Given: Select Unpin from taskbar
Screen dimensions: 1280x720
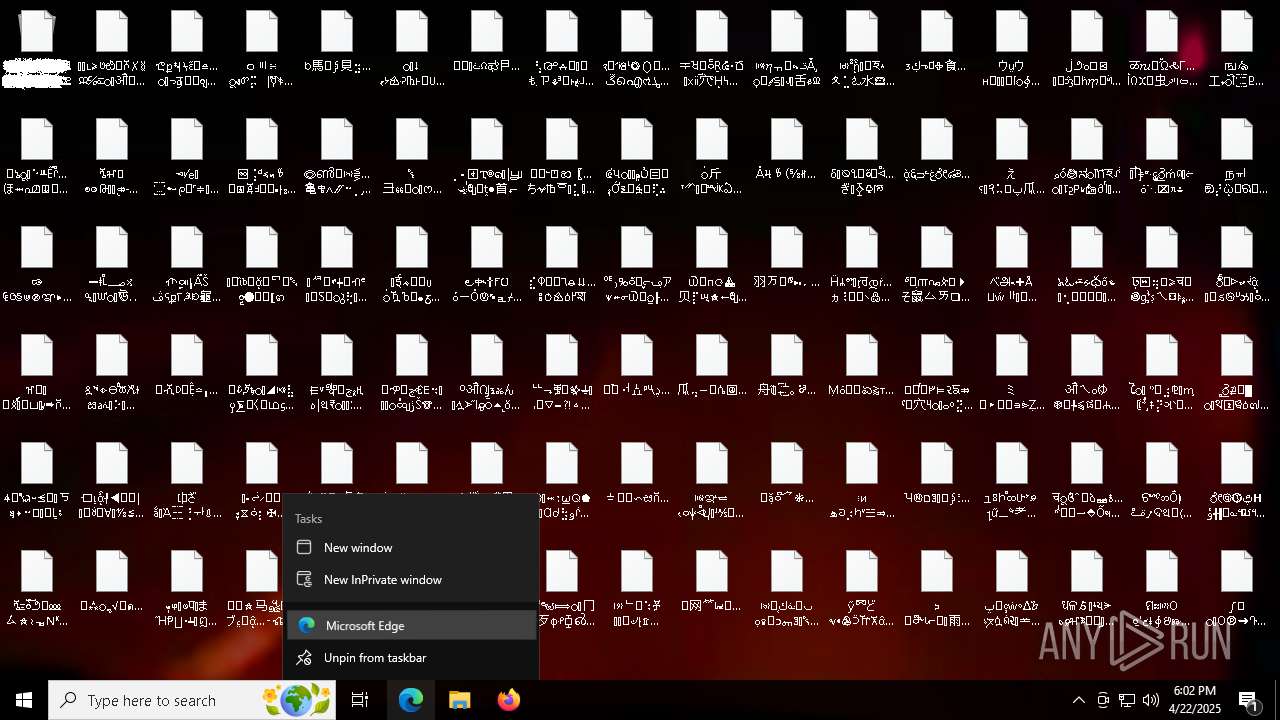Looking at the screenshot, I should pos(412,658).
